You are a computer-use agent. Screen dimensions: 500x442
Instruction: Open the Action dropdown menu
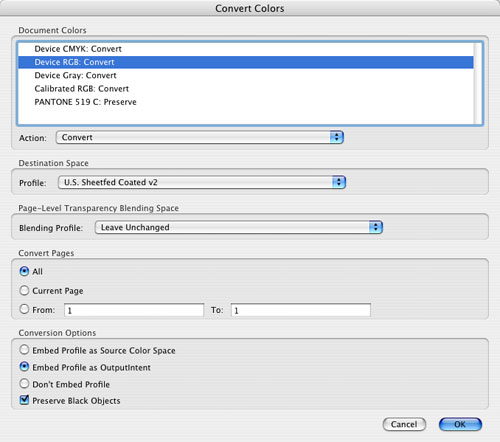(x=200, y=137)
